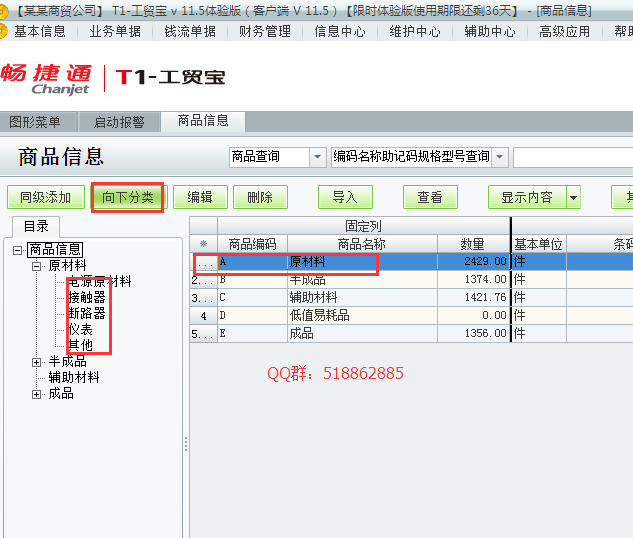The image size is (633, 538).
Task: Open the 财务管理 menu
Action: click(265, 31)
